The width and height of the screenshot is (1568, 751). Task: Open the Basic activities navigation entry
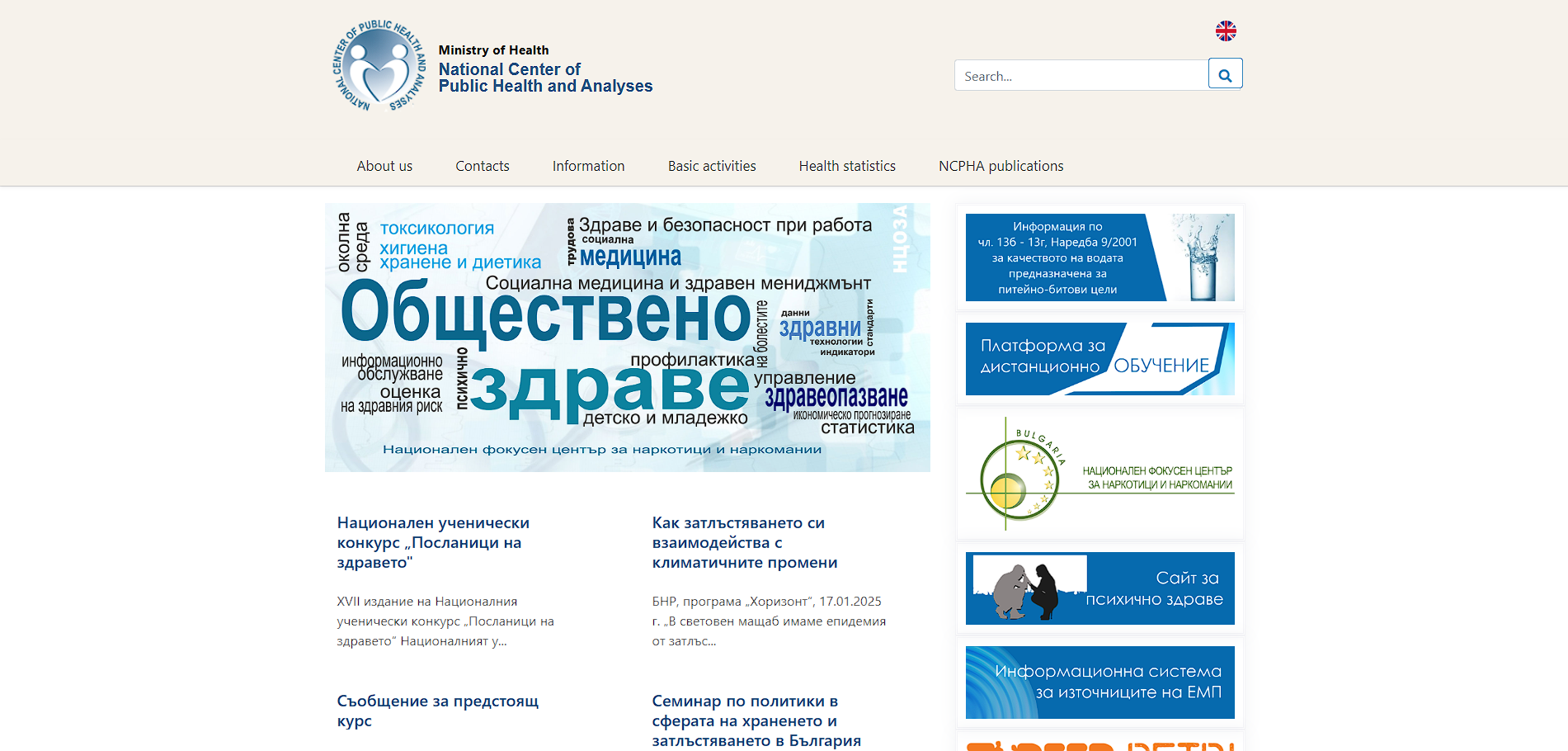click(711, 166)
